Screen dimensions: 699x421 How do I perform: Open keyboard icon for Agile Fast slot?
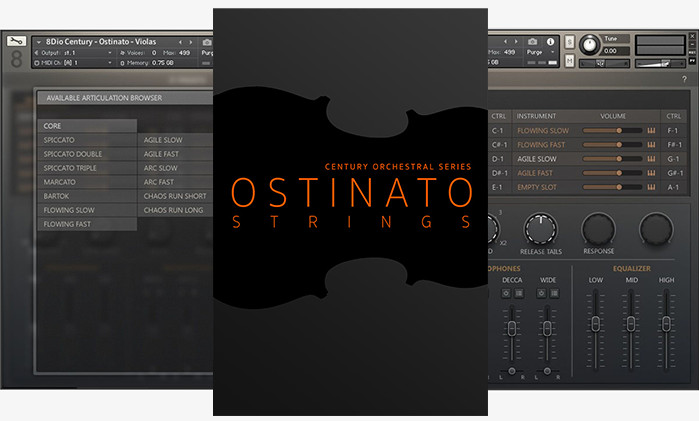651,173
